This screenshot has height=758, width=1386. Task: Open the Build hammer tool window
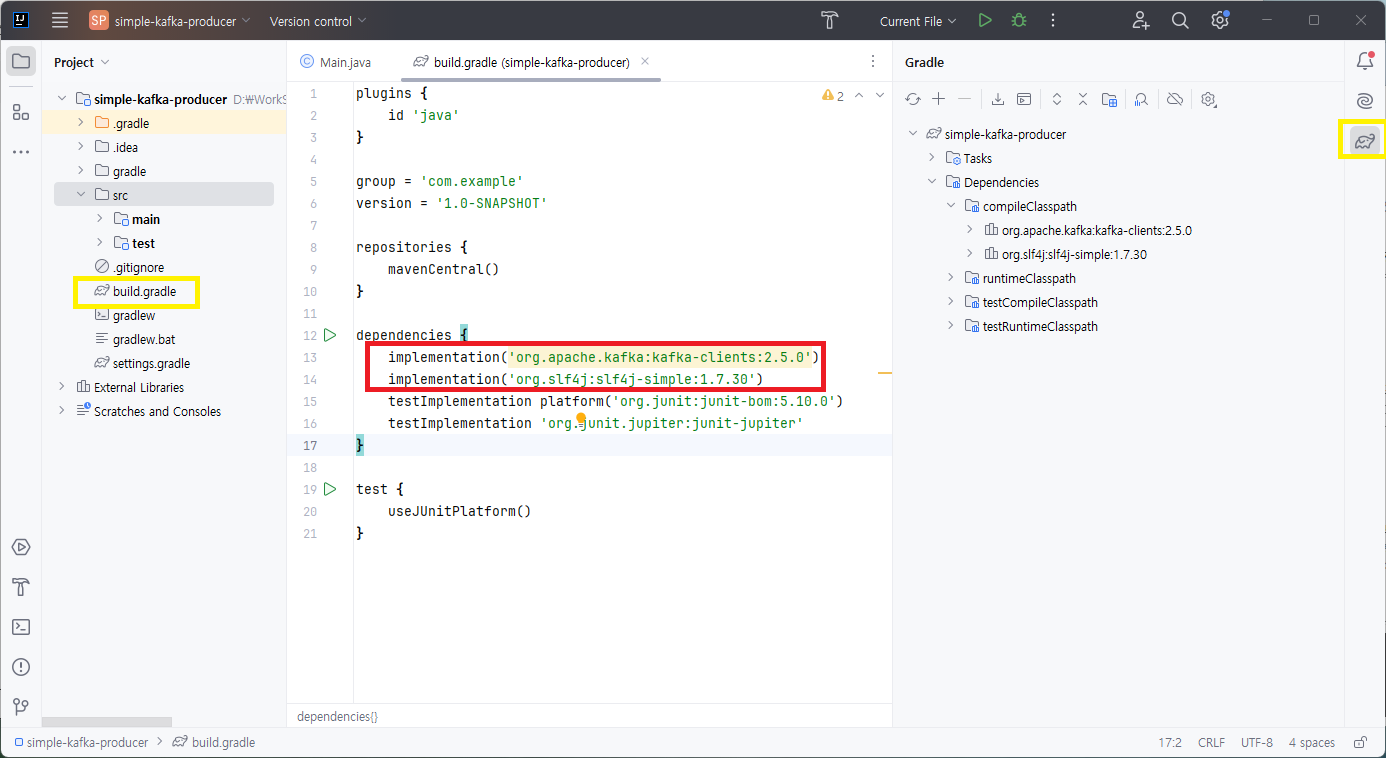21,587
